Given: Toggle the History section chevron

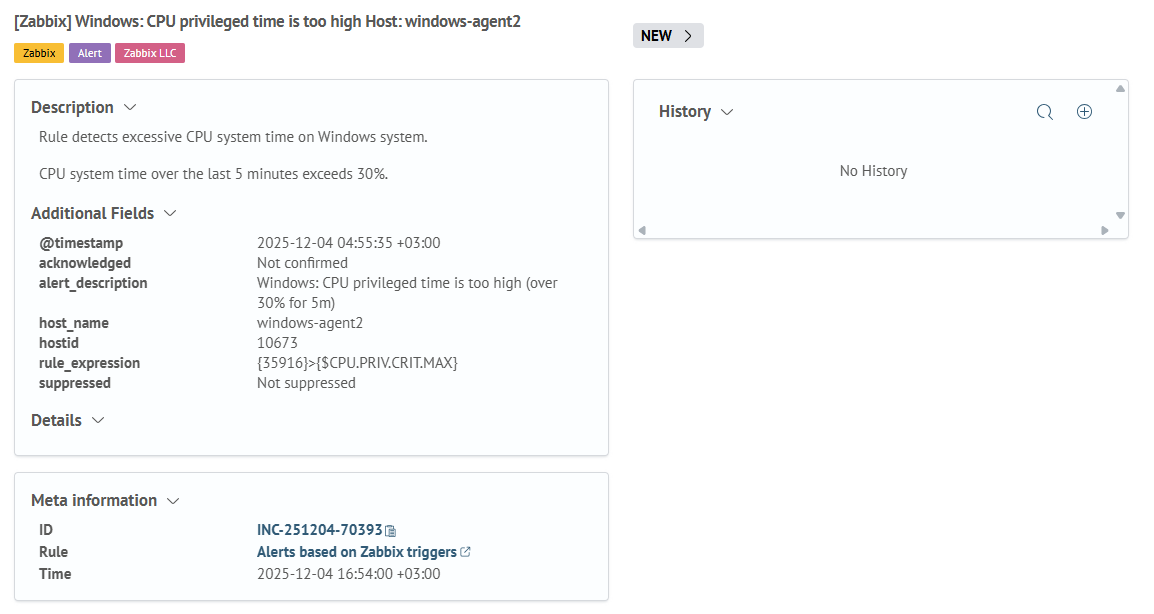Looking at the screenshot, I should point(727,112).
